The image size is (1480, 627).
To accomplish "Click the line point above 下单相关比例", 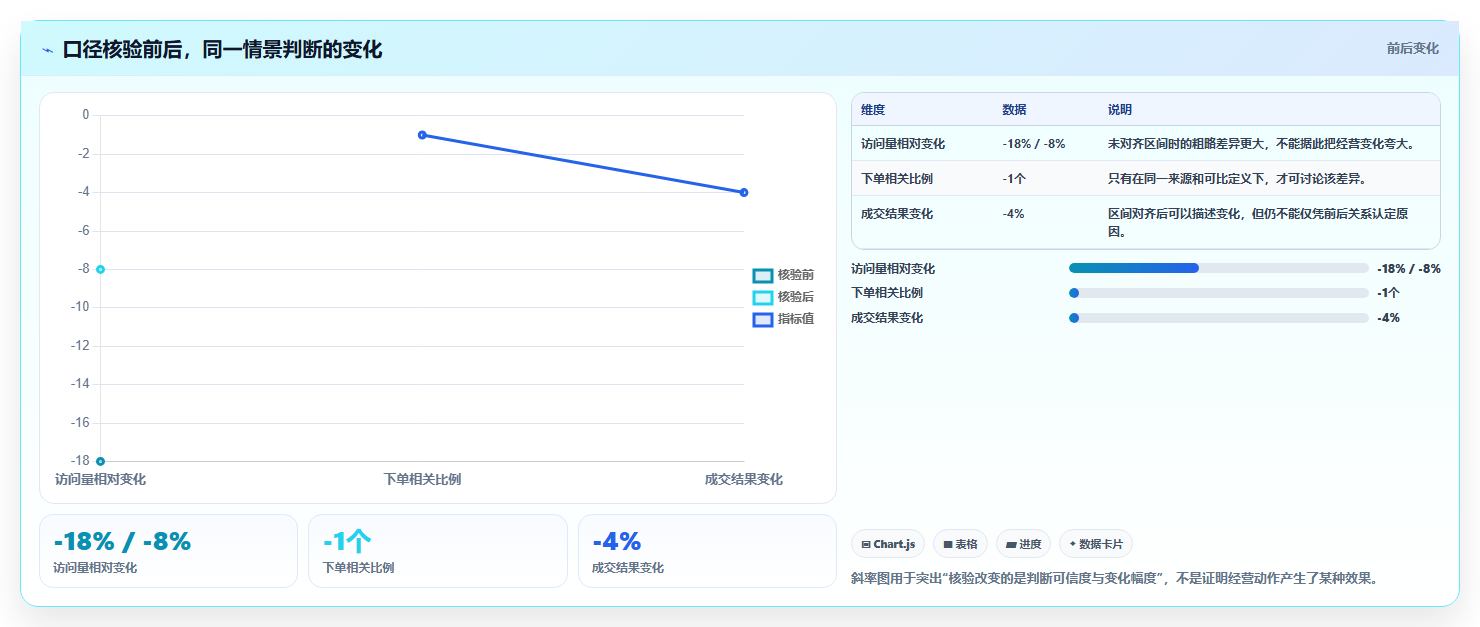I will click(422, 134).
